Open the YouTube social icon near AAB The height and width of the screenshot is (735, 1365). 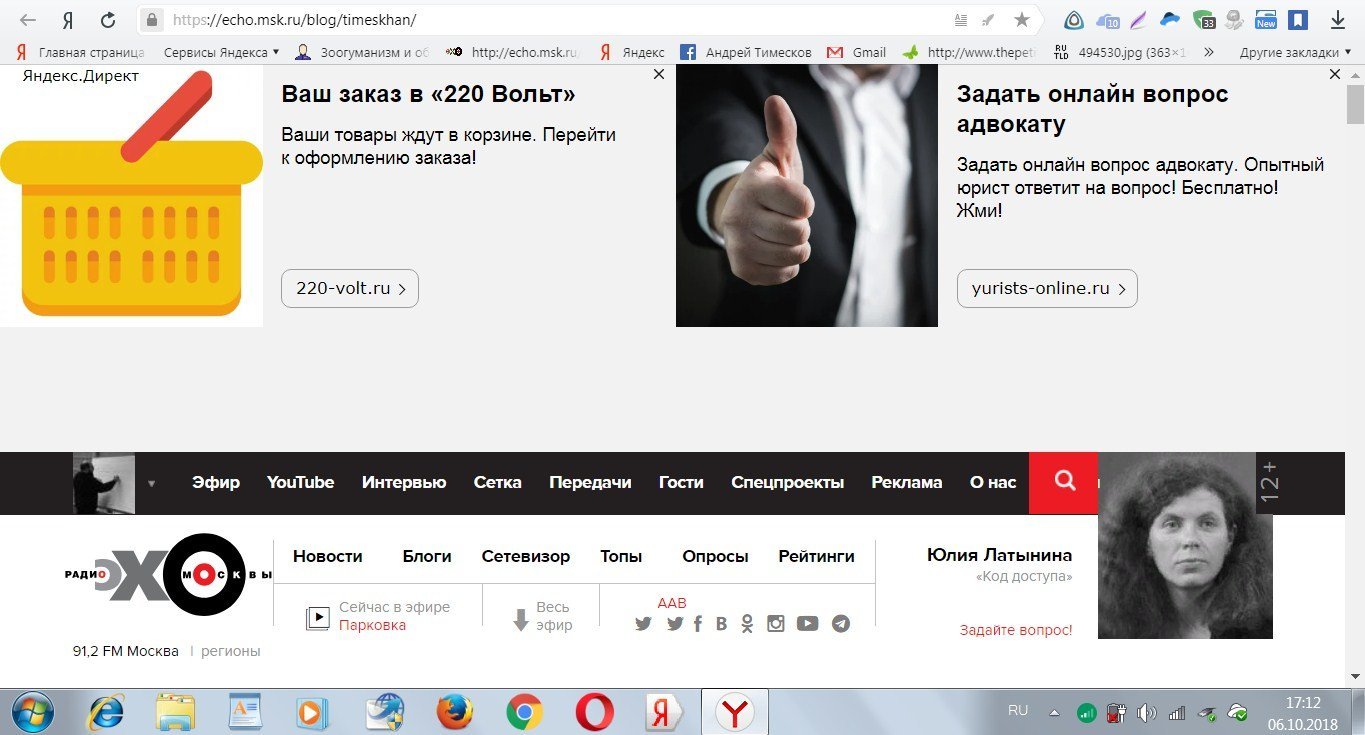click(807, 624)
